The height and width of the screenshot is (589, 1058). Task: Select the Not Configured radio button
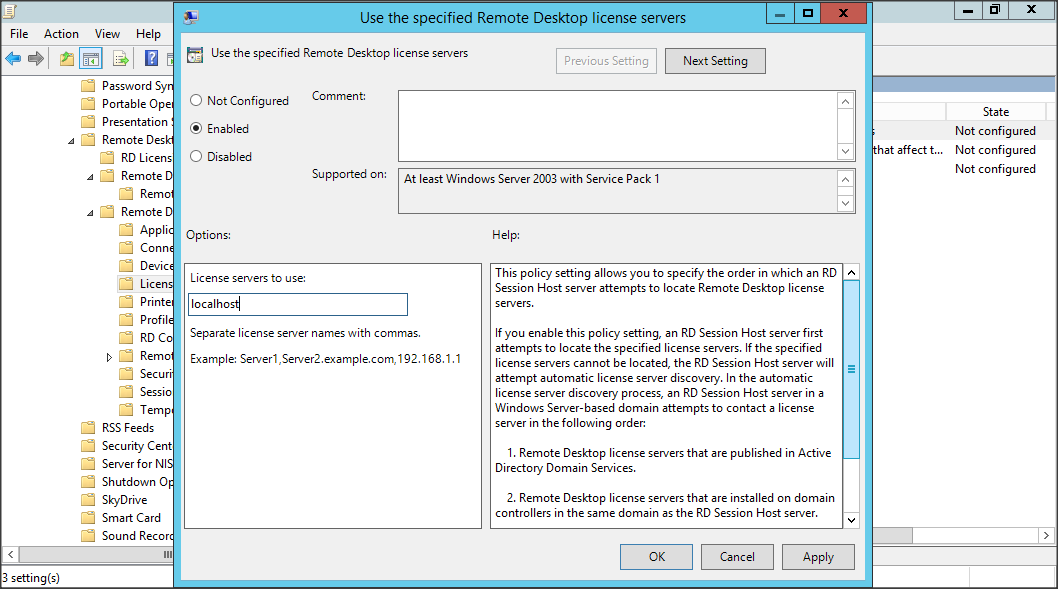tap(196, 101)
